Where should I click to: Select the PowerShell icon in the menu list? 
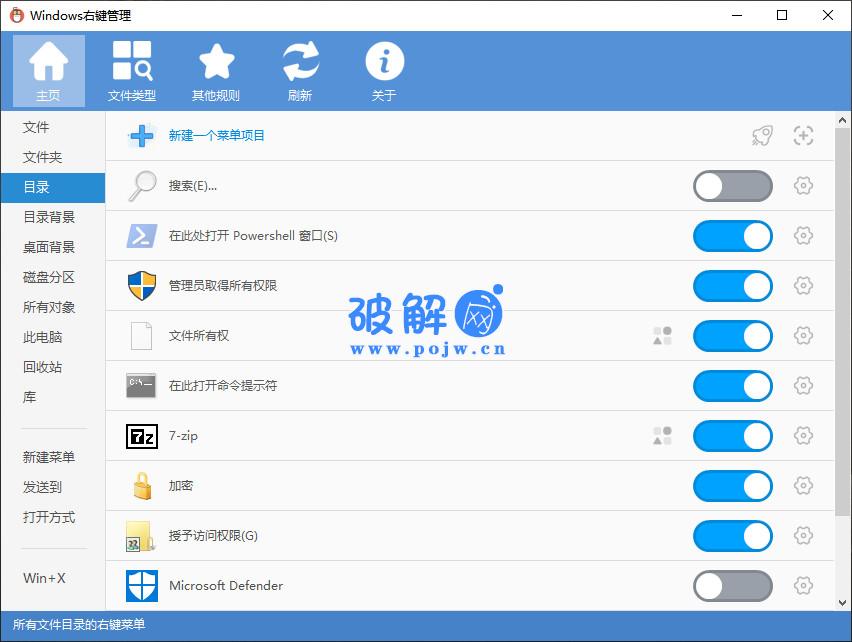coord(141,236)
